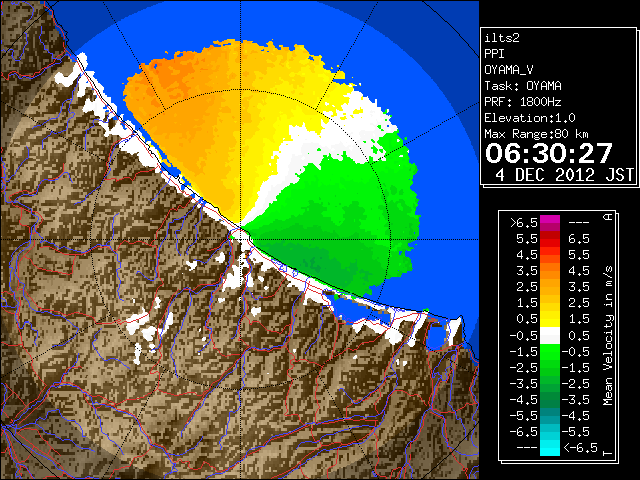This screenshot has height=480, width=640.
Task: Click the "Max Range:80 km" text
Action: pyautogui.click(x=536, y=134)
